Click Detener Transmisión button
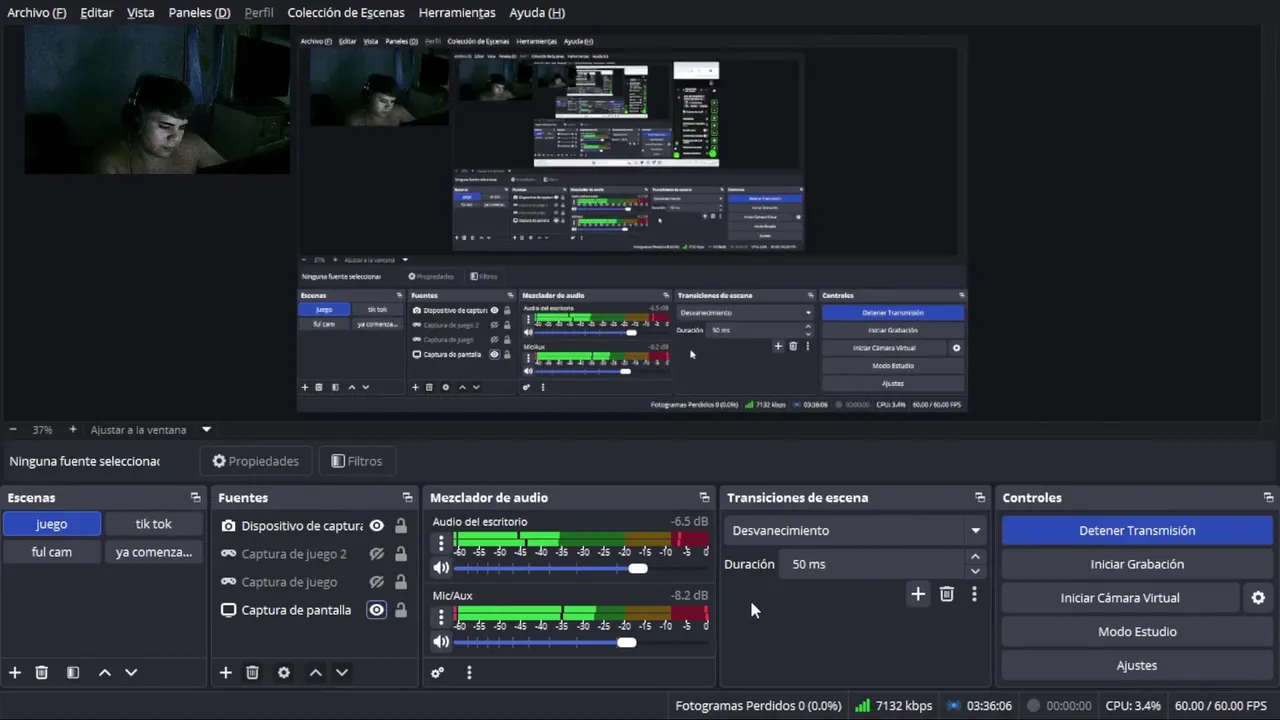Screen dimensions: 1280x720 (x=1137, y=531)
